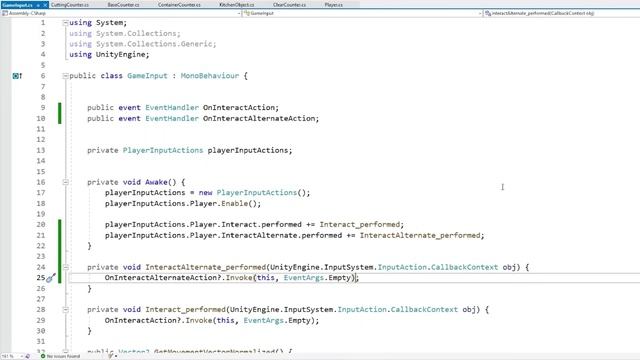Open the ContainerCounter.cs tab
The width and height of the screenshot is (640, 360).
click(x=179, y=5)
